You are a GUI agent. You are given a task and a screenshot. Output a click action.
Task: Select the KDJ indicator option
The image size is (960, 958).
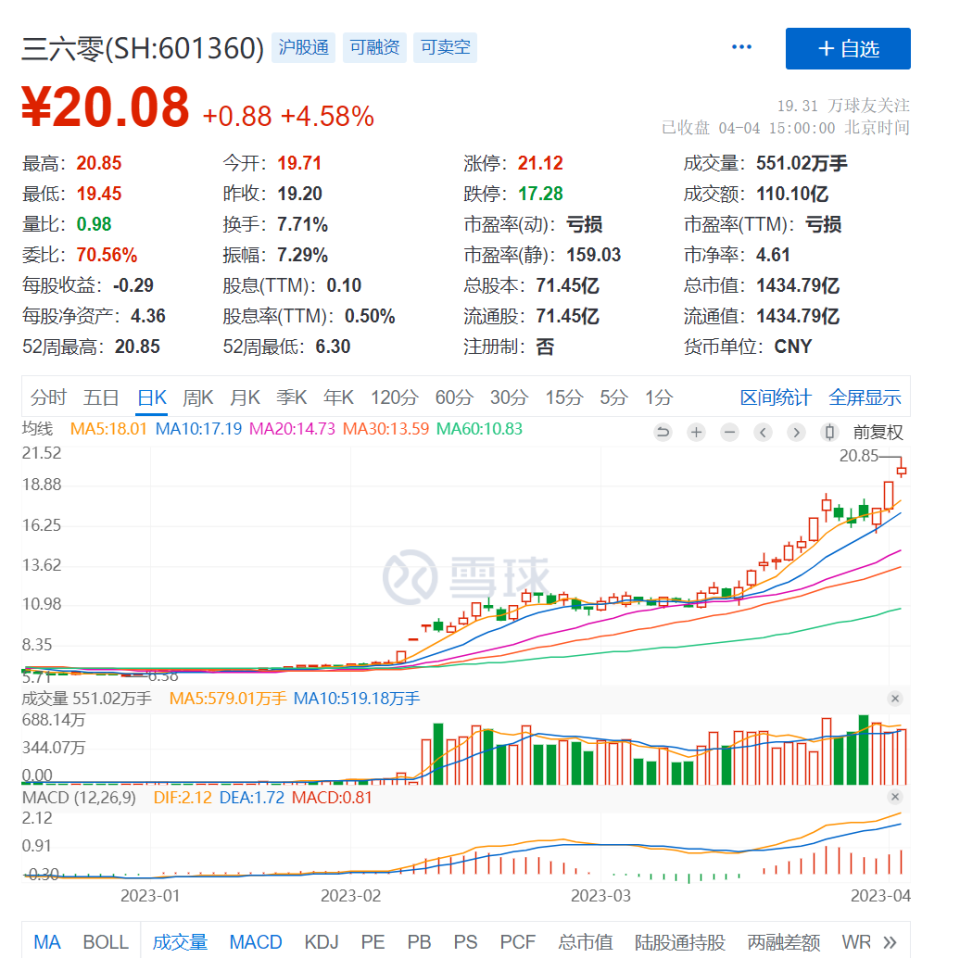pyautogui.click(x=321, y=941)
